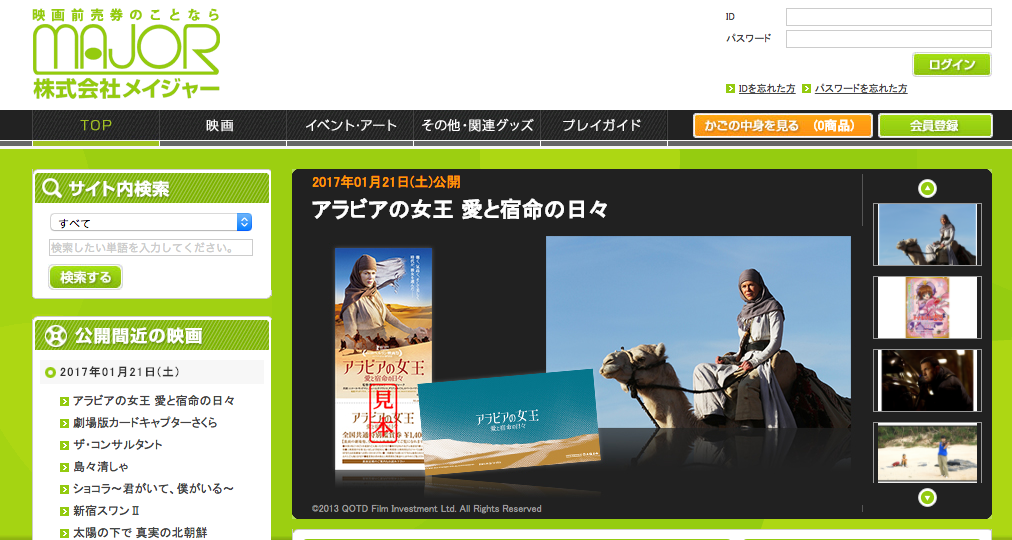
Task: Click arrow bullet beside ザ・コンサルタント
Action: click(64, 445)
